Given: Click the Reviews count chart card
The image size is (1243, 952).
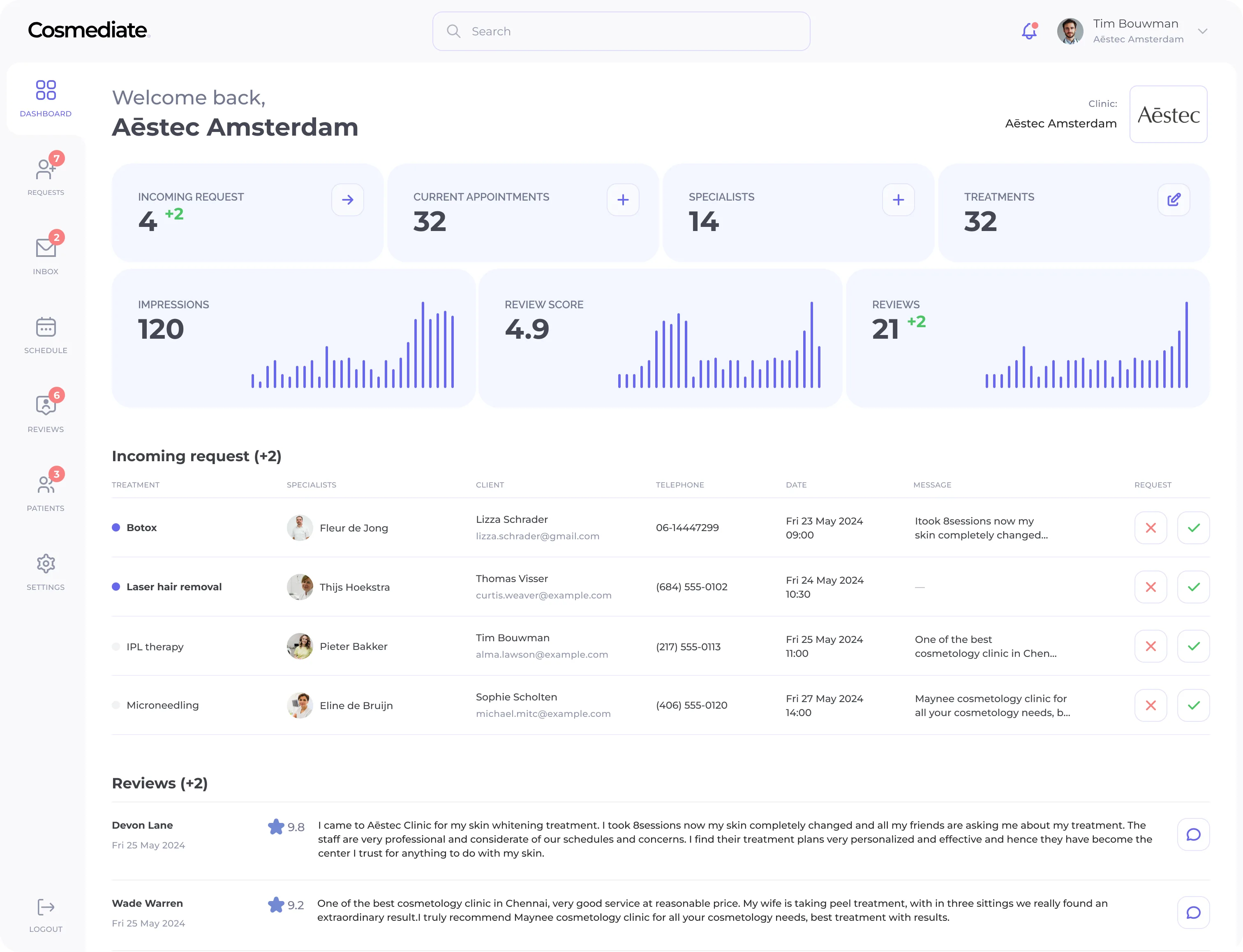Looking at the screenshot, I should [x=1028, y=338].
